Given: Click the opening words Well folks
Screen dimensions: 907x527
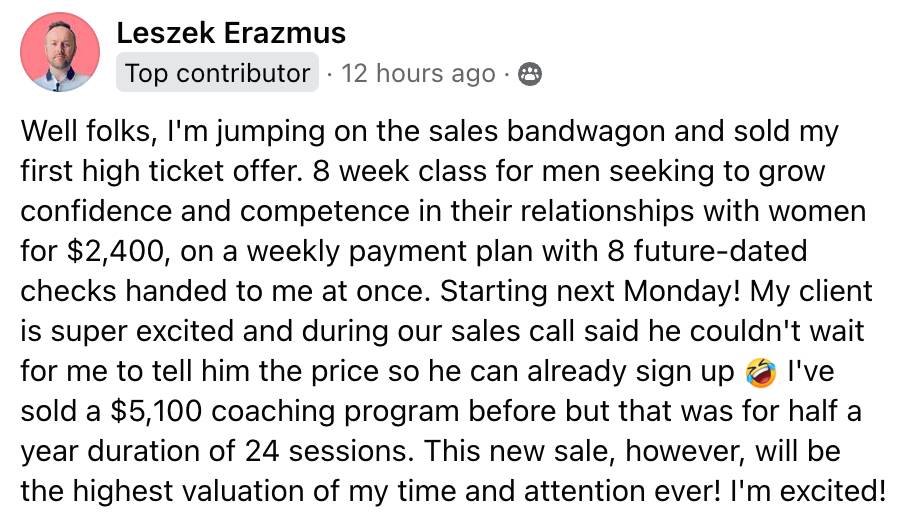Looking at the screenshot, I should click(86, 131).
